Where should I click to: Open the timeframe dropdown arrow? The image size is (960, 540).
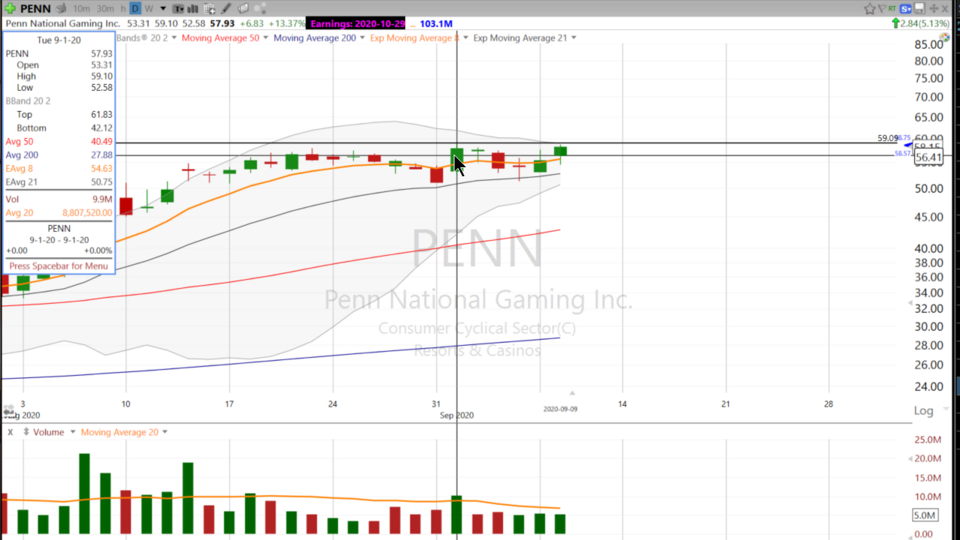pos(163,8)
